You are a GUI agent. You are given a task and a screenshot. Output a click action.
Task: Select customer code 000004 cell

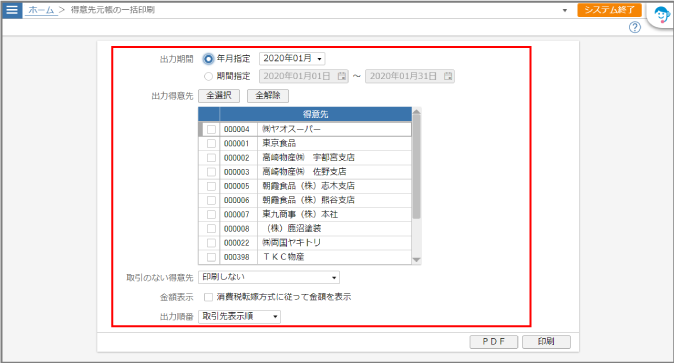coord(238,129)
